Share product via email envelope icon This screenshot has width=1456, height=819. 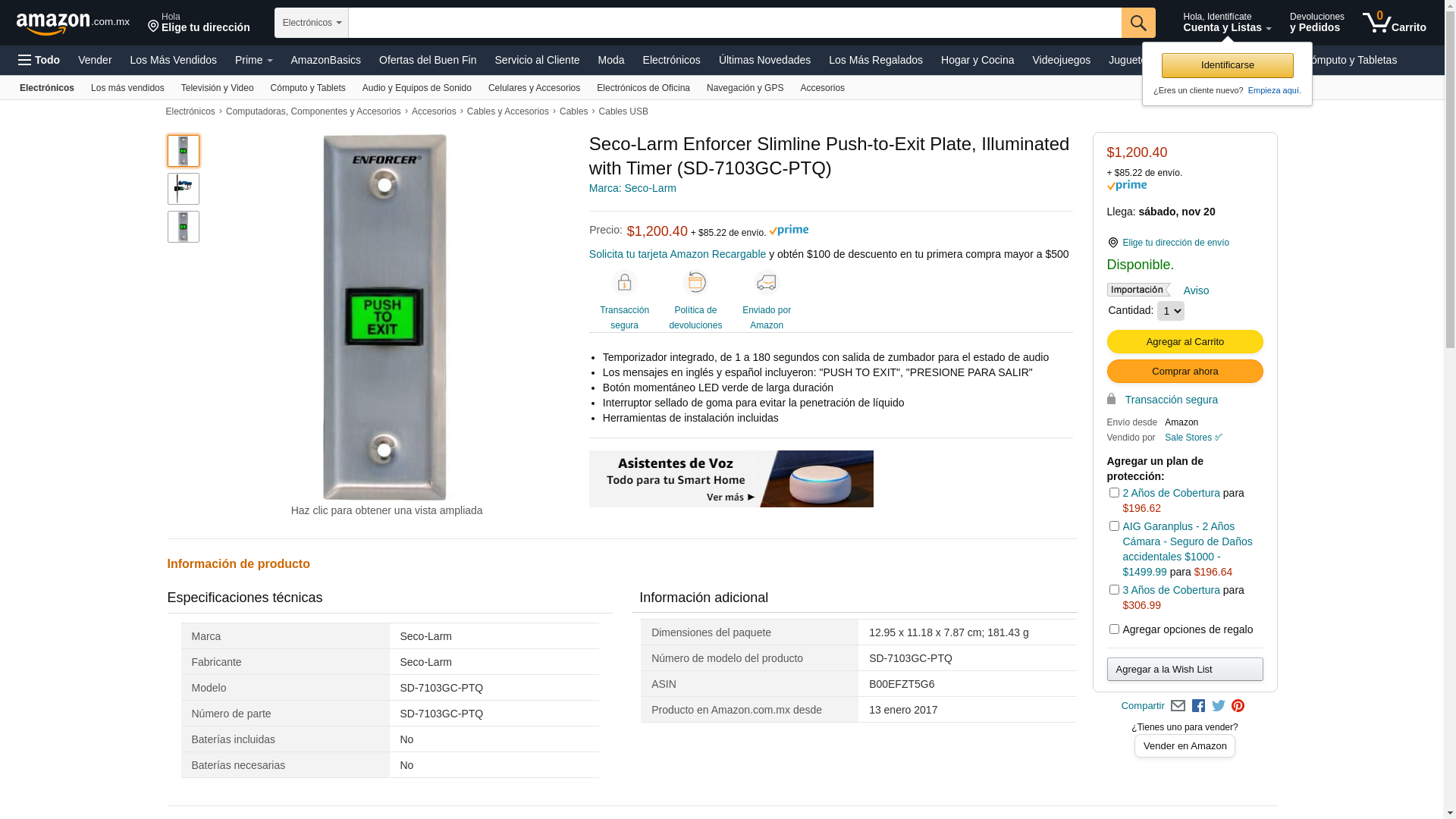coord(1178,706)
